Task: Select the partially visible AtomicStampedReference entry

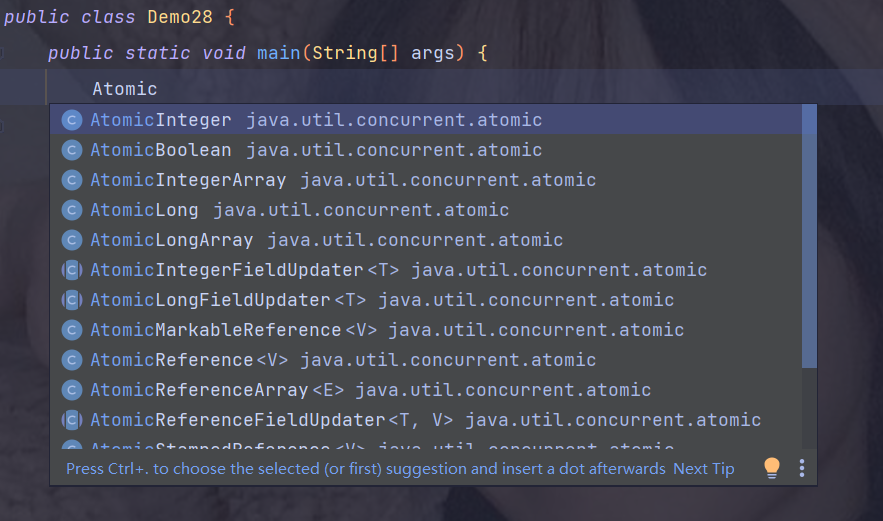Action: (x=211, y=447)
